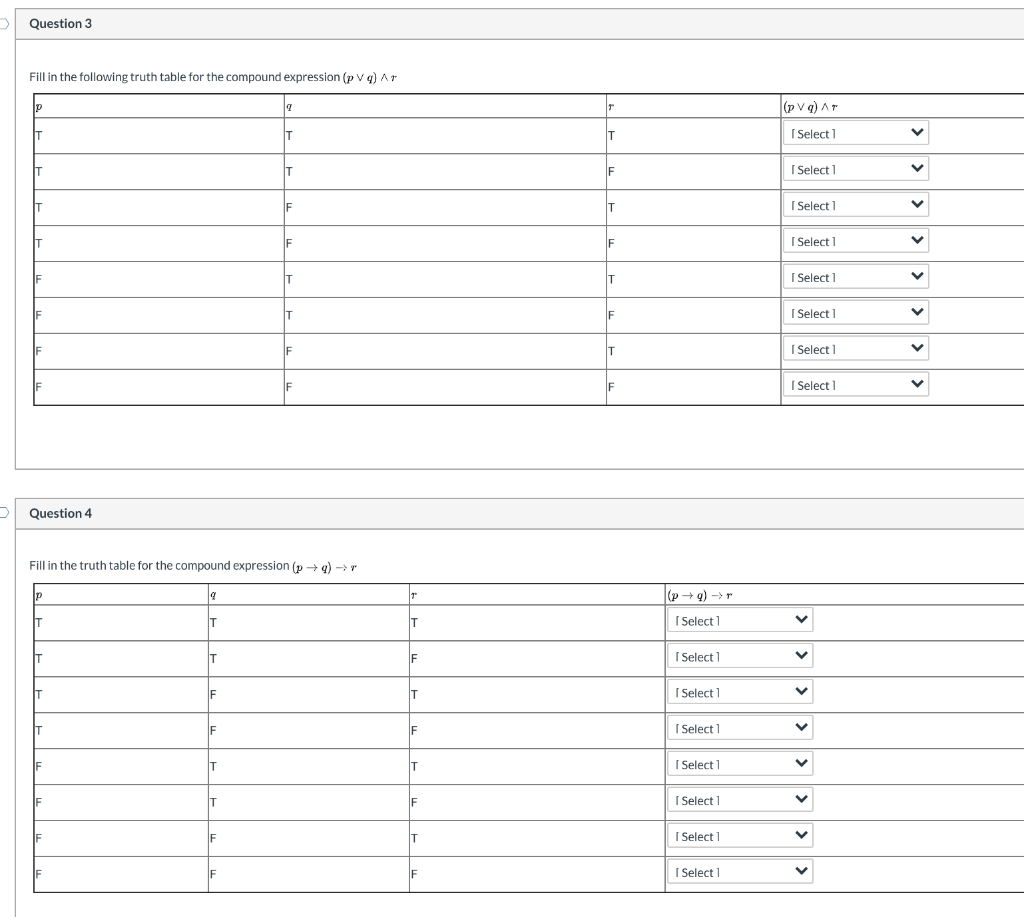1024x917 pixels.
Task: Expand Question 4 dropdown for row F F F
Action: (740, 872)
